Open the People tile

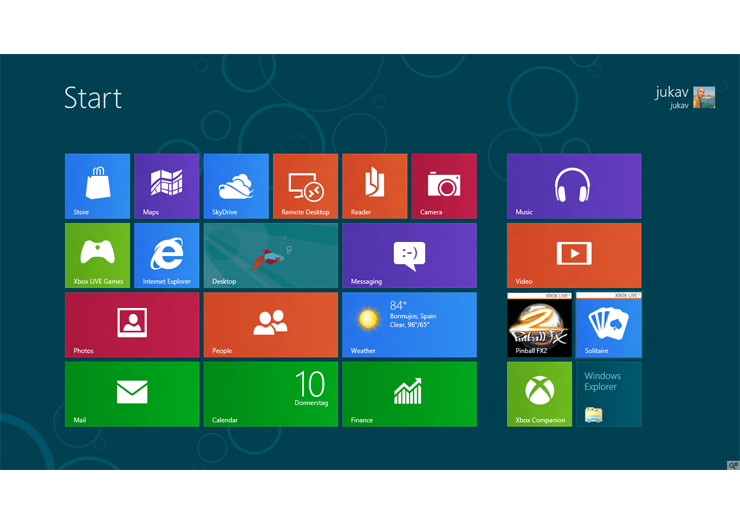click(x=271, y=325)
